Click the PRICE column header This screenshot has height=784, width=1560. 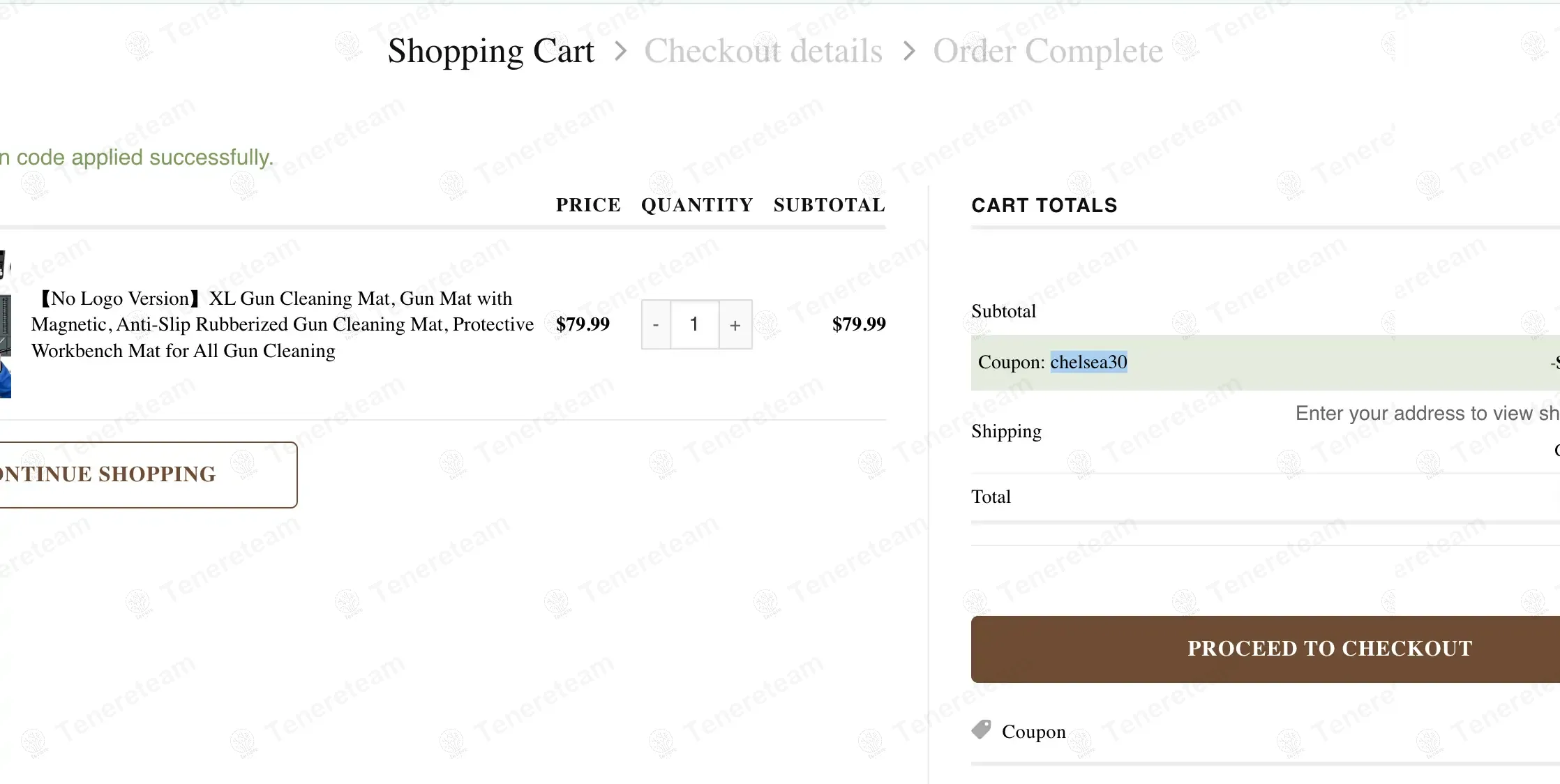588,205
